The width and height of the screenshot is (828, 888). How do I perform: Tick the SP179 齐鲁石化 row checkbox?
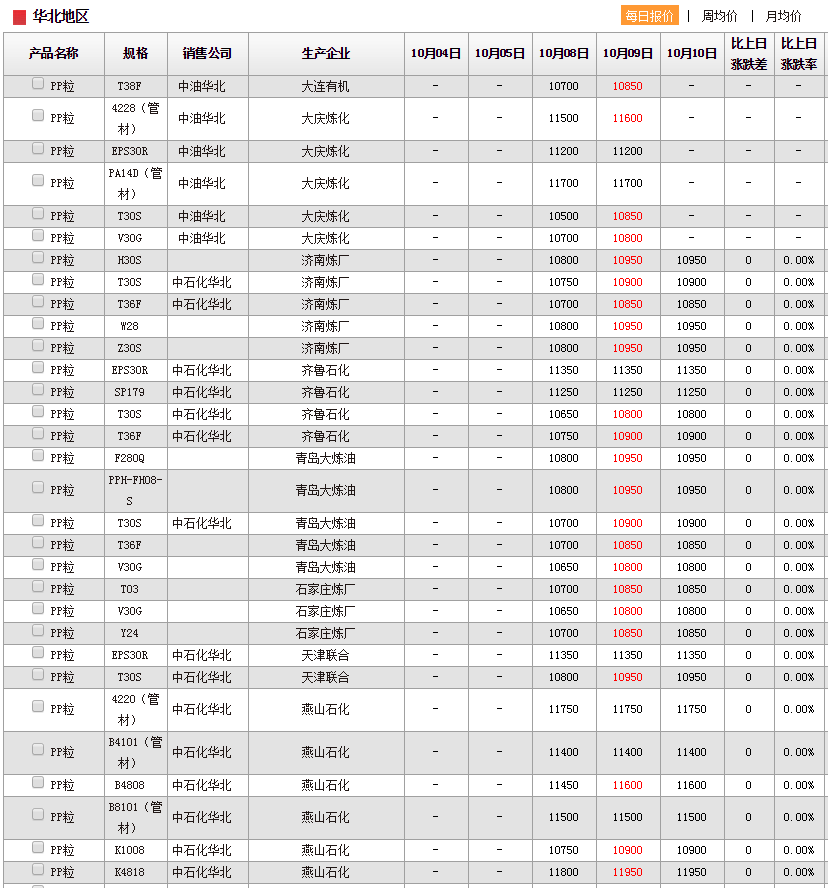pyautogui.click(x=38, y=390)
